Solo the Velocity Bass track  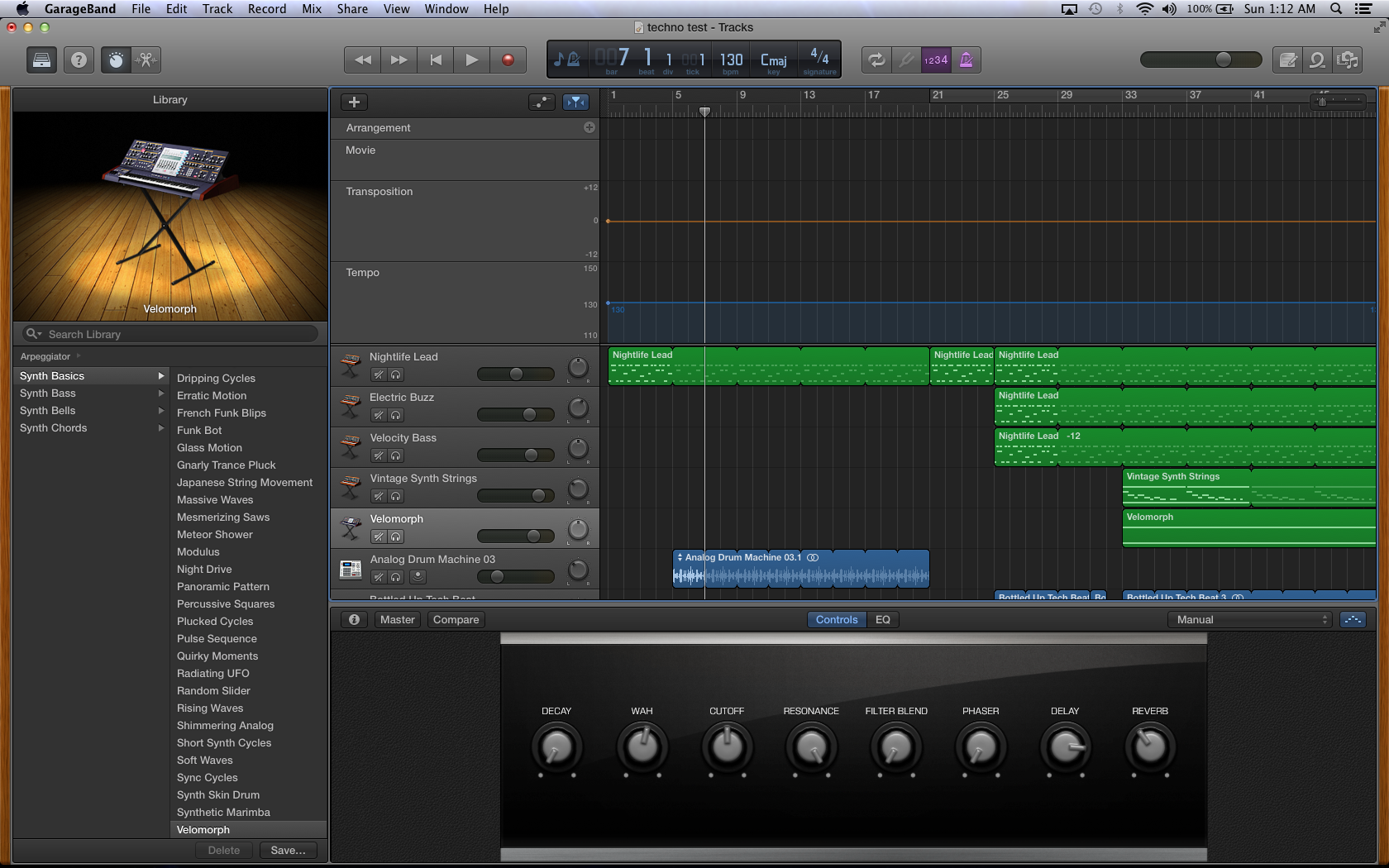(396, 455)
